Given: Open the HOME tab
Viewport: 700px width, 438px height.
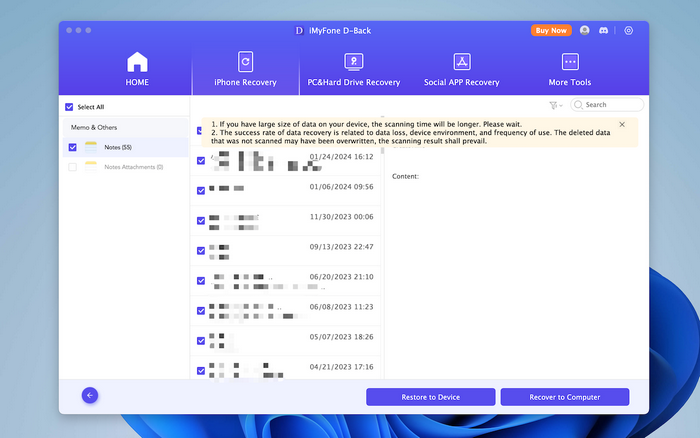Looking at the screenshot, I should point(137,69).
